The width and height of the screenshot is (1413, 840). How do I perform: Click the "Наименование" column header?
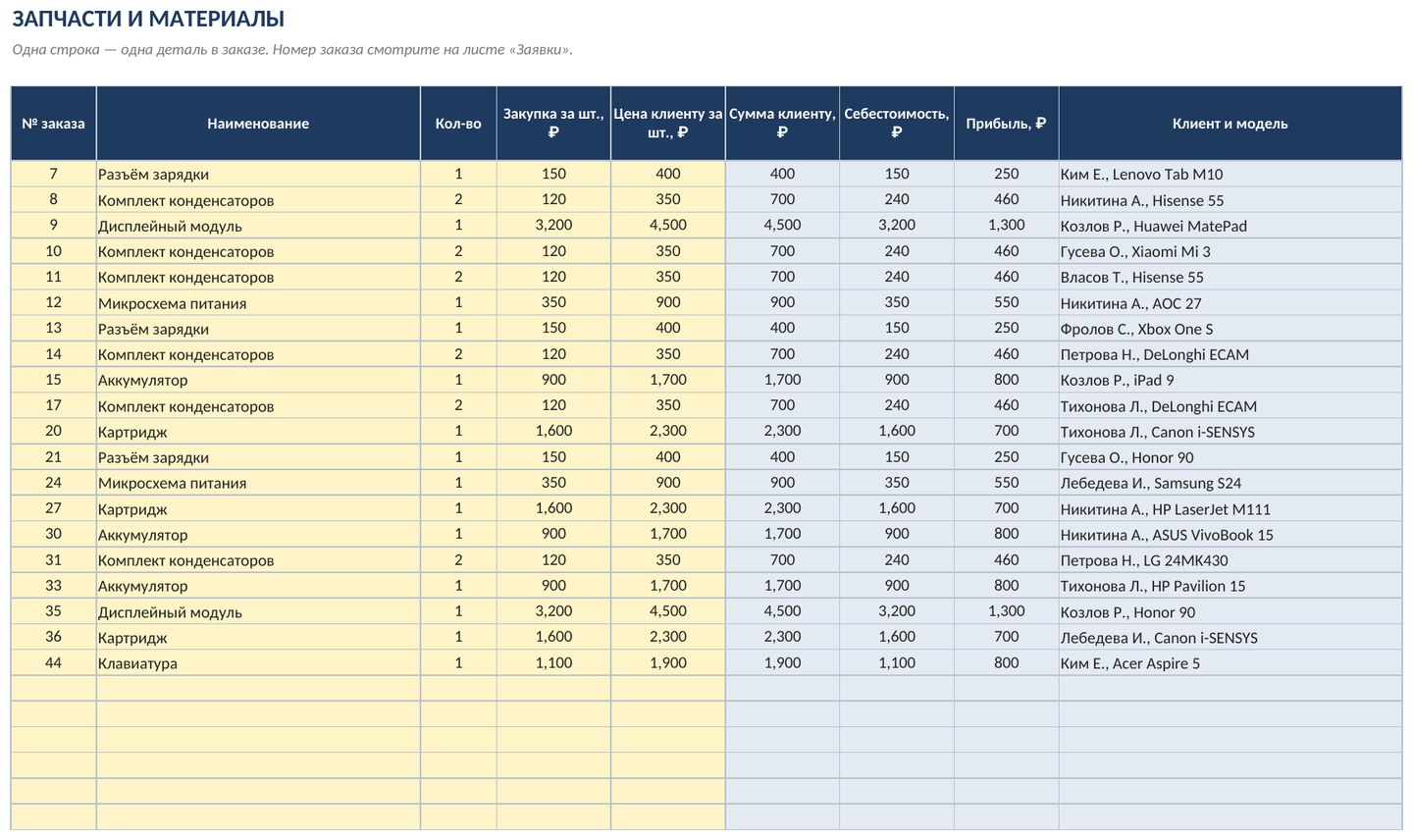tap(258, 124)
